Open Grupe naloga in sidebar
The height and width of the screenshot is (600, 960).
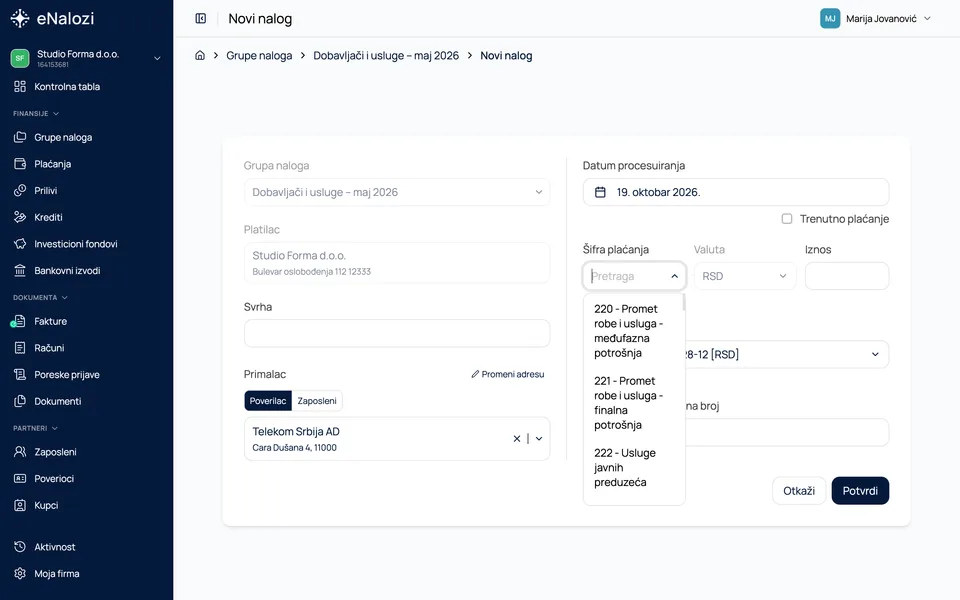[63, 137]
